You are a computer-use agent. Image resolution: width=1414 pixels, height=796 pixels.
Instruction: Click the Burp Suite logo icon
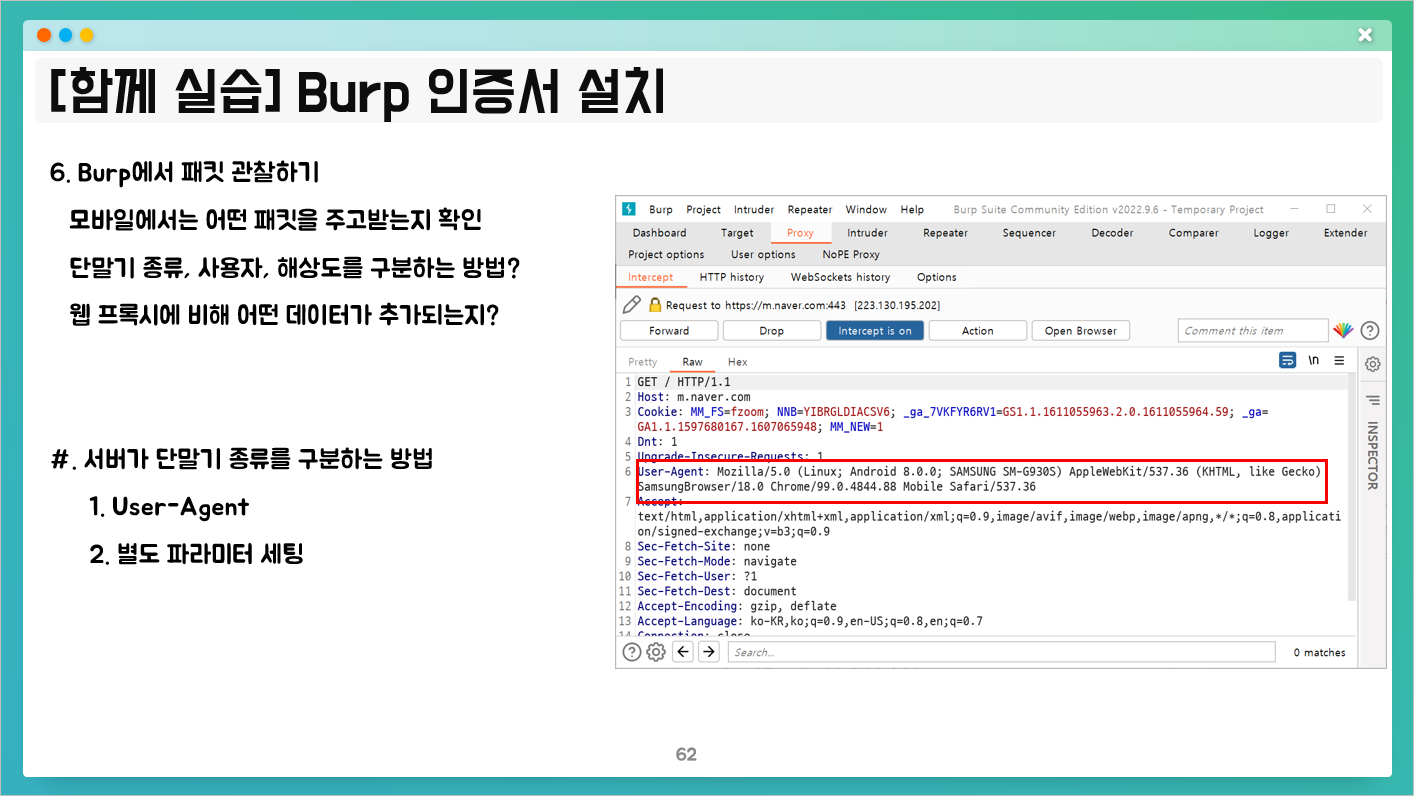629,209
